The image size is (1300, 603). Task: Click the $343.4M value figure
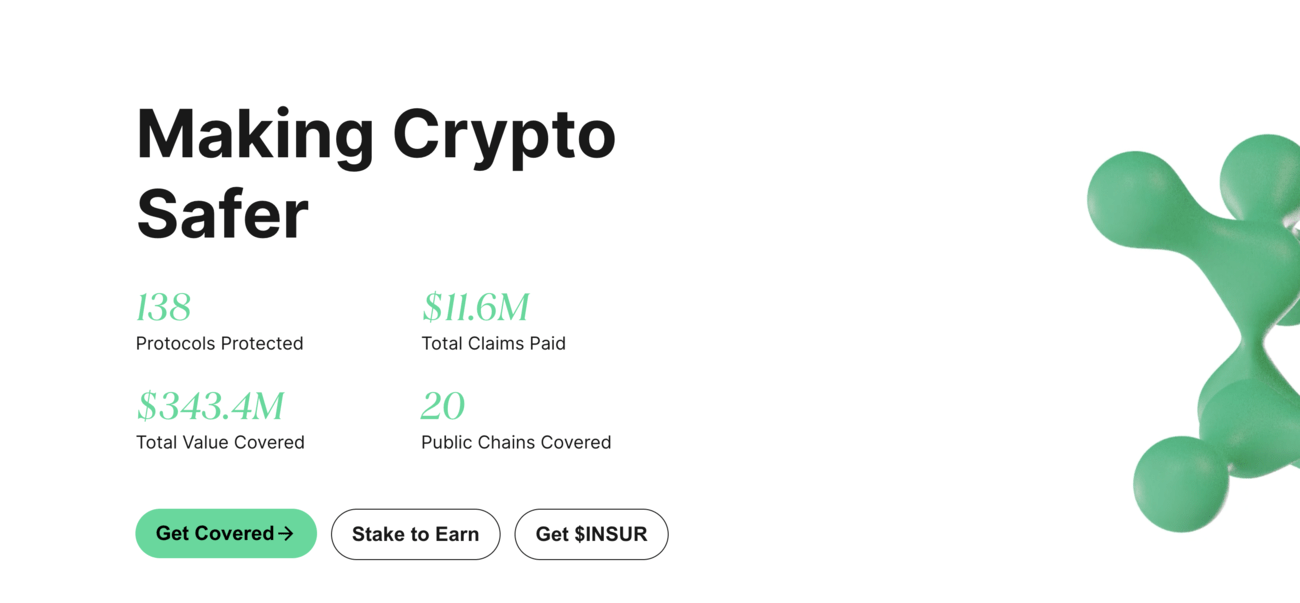[210, 407]
